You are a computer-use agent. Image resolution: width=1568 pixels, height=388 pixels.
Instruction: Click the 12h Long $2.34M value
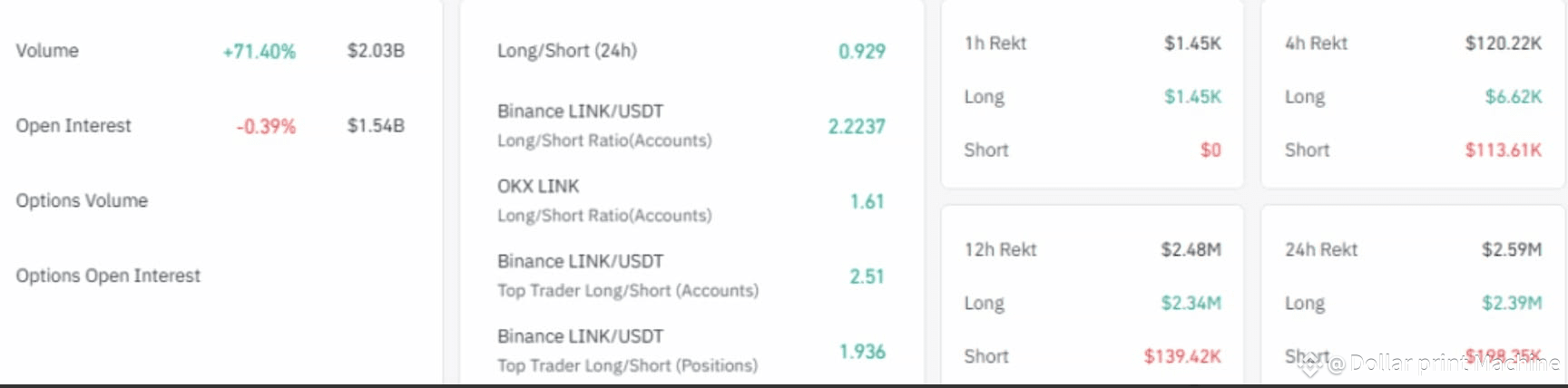(x=1191, y=303)
